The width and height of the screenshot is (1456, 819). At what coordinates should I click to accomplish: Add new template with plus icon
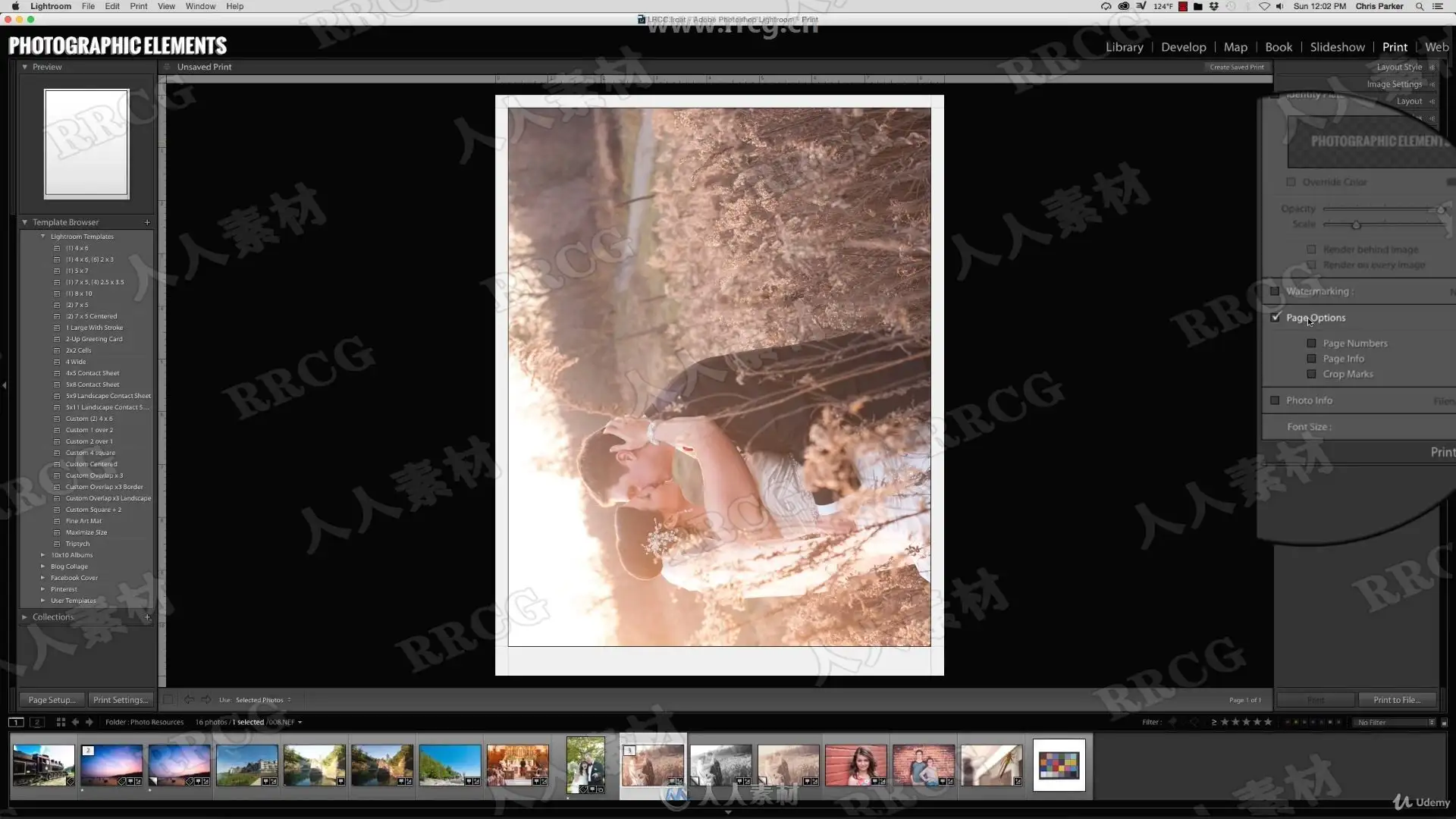pyautogui.click(x=147, y=222)
